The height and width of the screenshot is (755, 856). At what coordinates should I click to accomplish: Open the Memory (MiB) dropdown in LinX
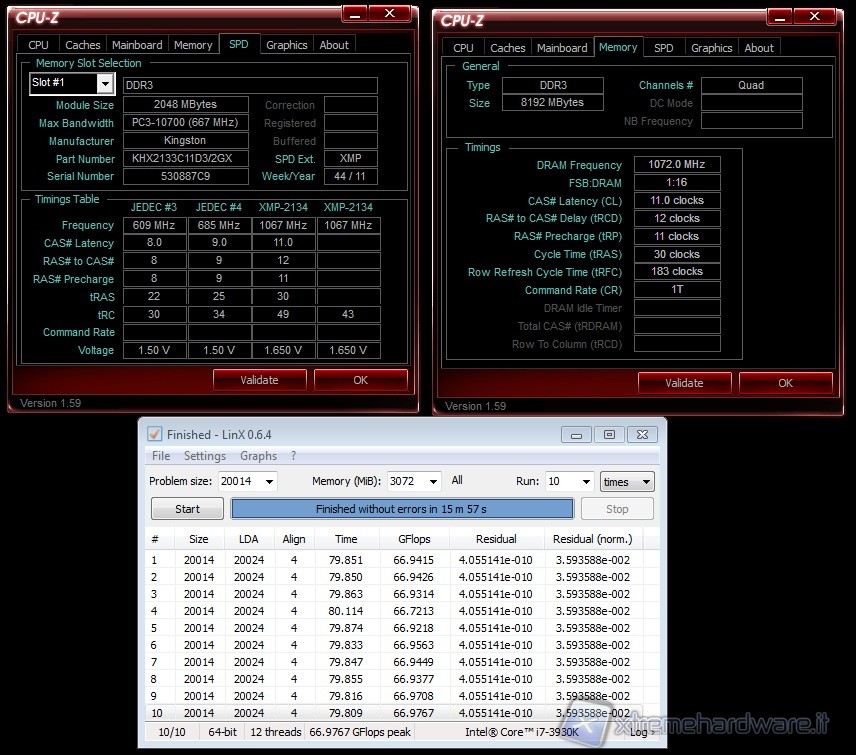pyautogui.click(x=434, y=482)
